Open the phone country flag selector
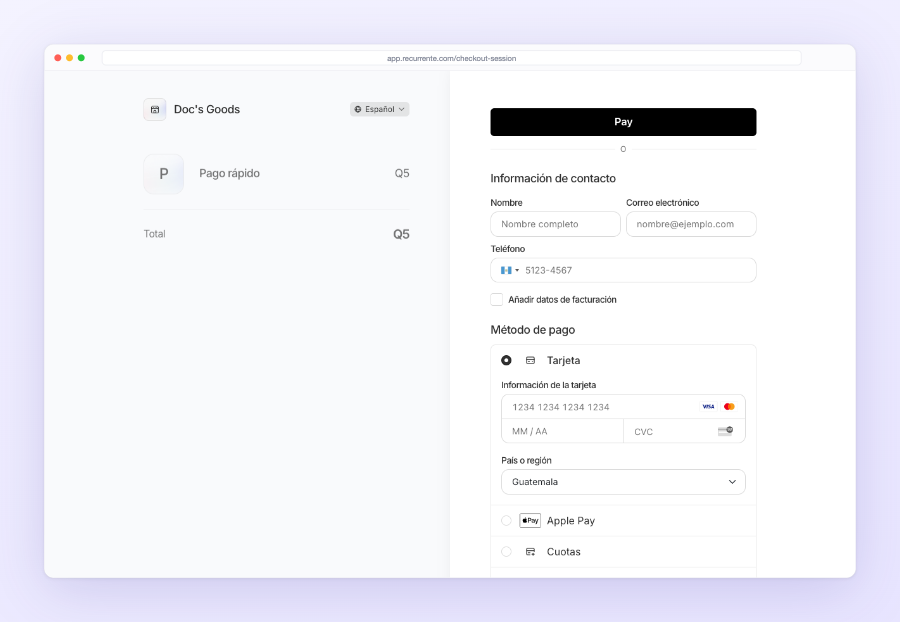This screenshot has height=622, width=900. click(510, 270)
